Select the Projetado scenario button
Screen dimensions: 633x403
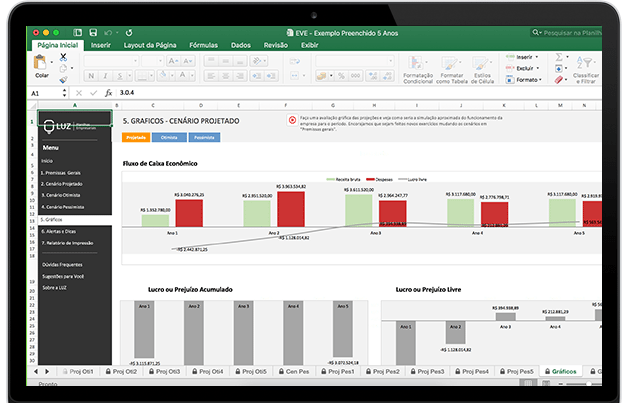click(135, 138)
